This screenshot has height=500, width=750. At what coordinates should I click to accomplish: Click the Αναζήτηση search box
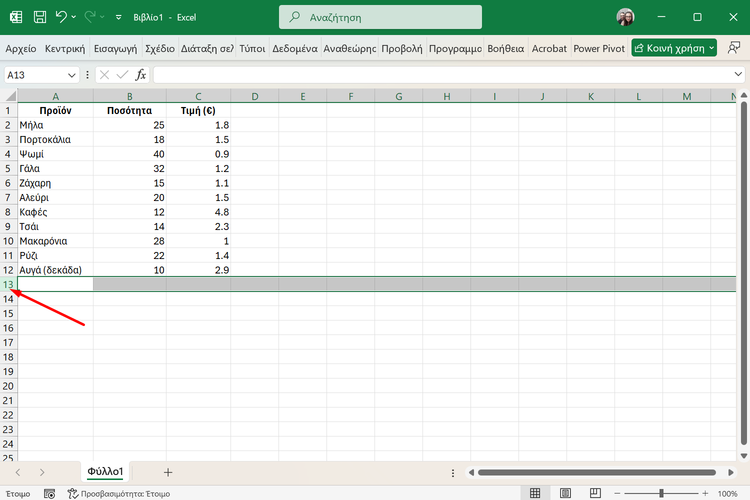tap(379, 17)
